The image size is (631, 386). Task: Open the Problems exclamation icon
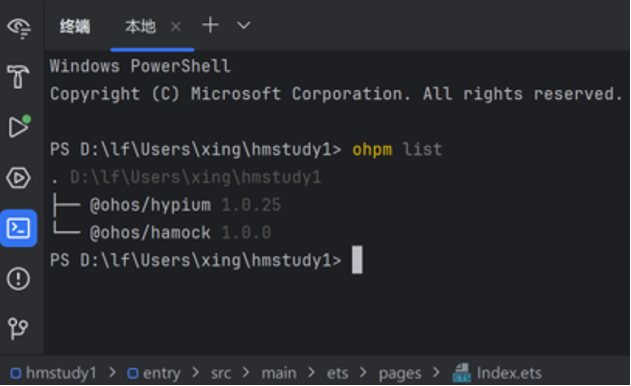point(18,279)
